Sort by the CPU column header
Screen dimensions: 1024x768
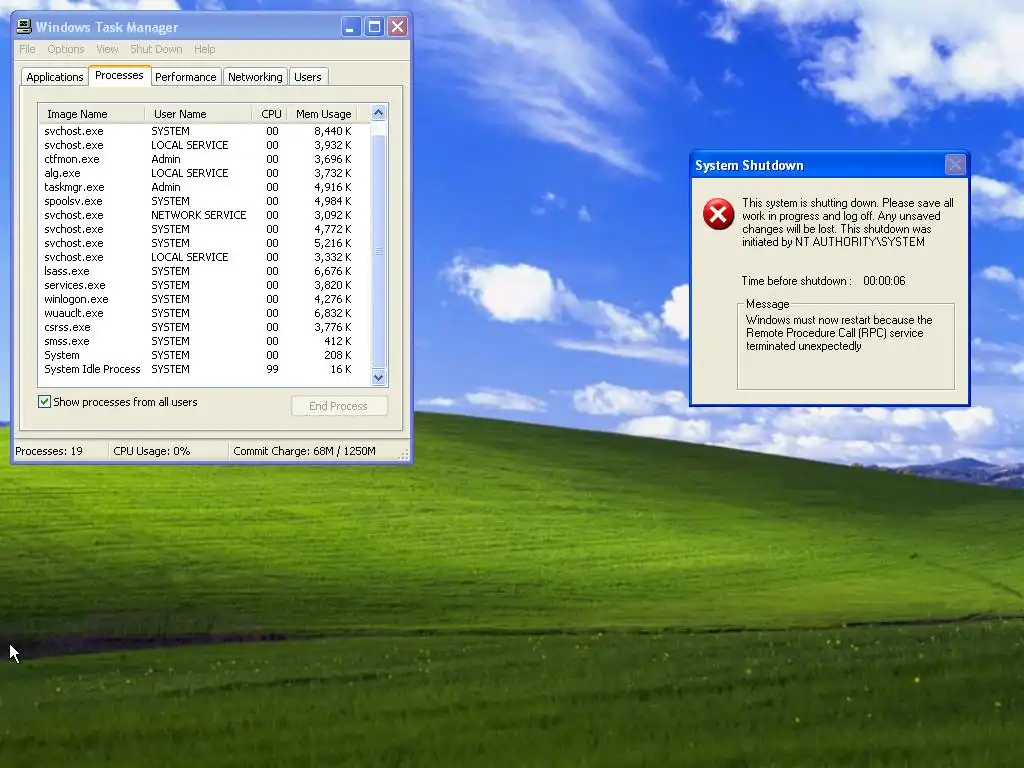(270, 114)
